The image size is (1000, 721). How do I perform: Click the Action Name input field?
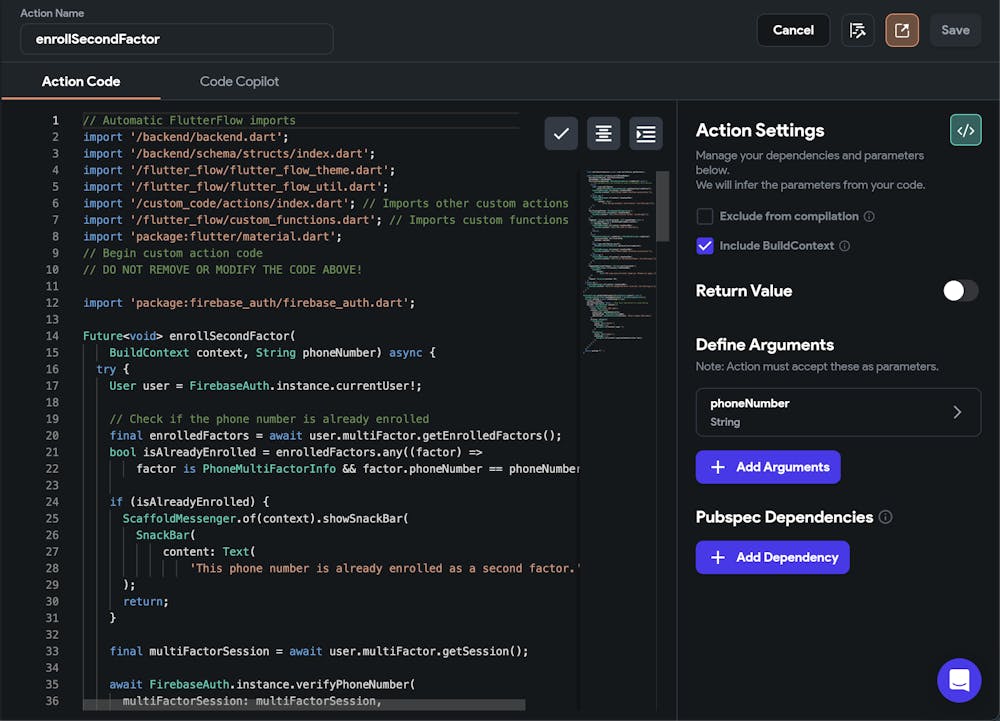tap(177, 39)
